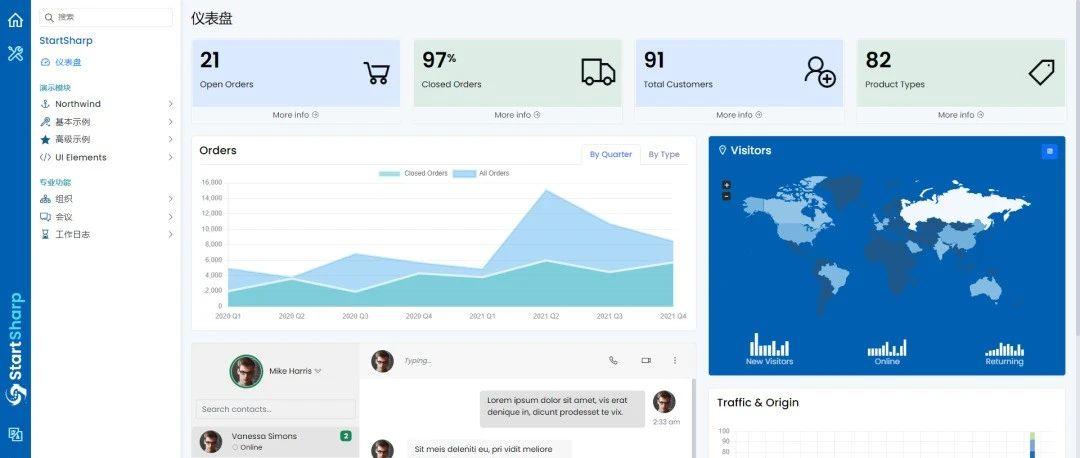Screen dimensions: 1080x458
Task: Zoom in on the Visitors map
Action: (726, 185)
